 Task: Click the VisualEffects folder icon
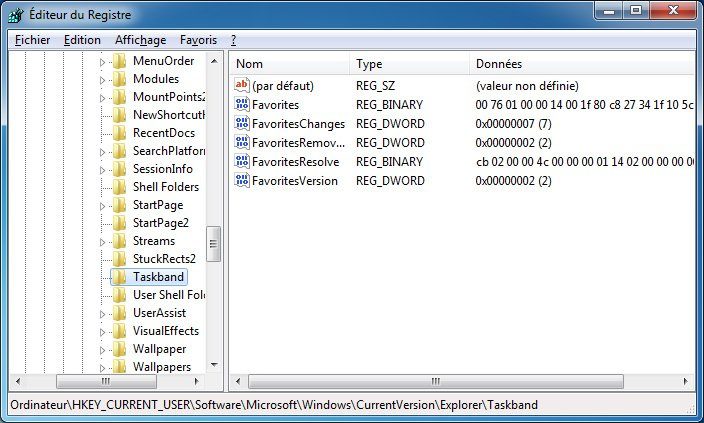coord(119,331)
